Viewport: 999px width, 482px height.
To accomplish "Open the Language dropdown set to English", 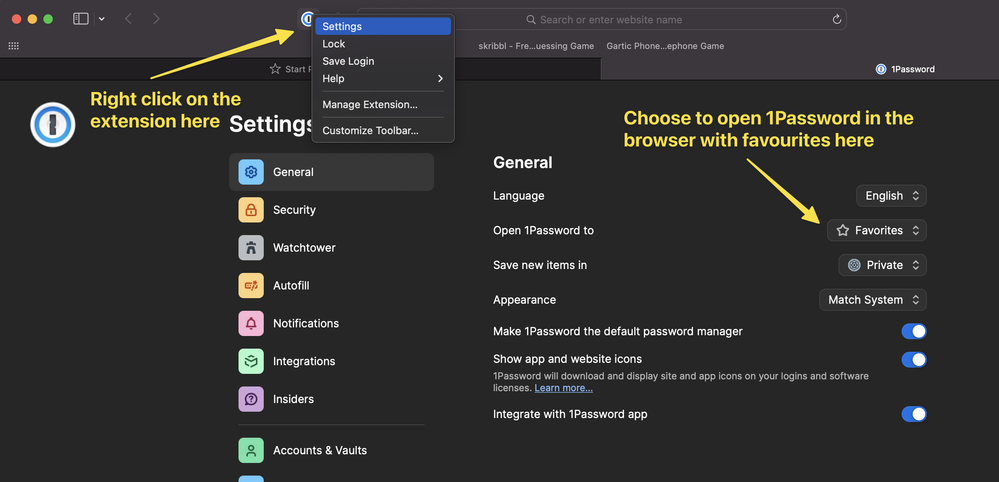I will click(x=891, y=196).
